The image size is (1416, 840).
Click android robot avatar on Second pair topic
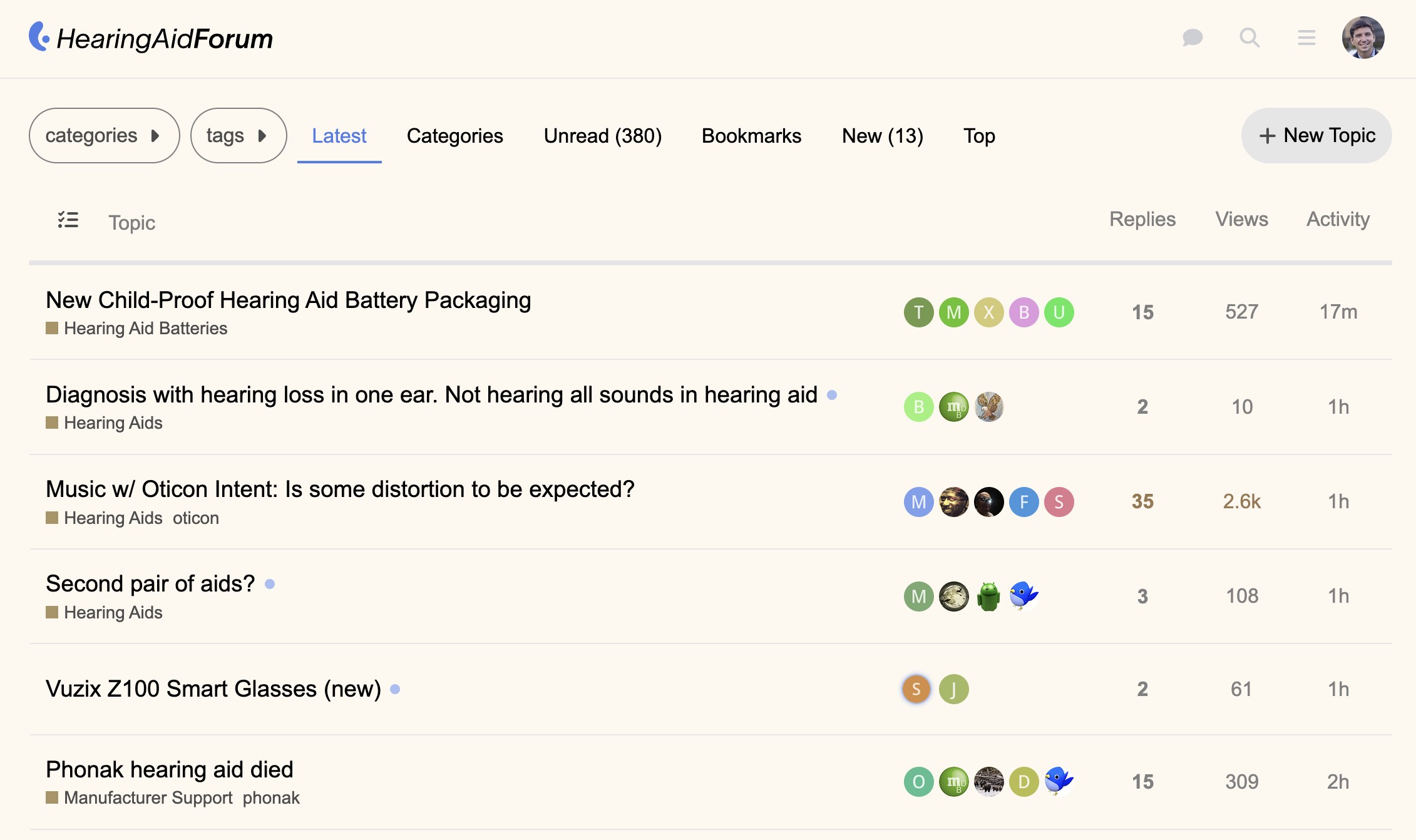(988, 597)
